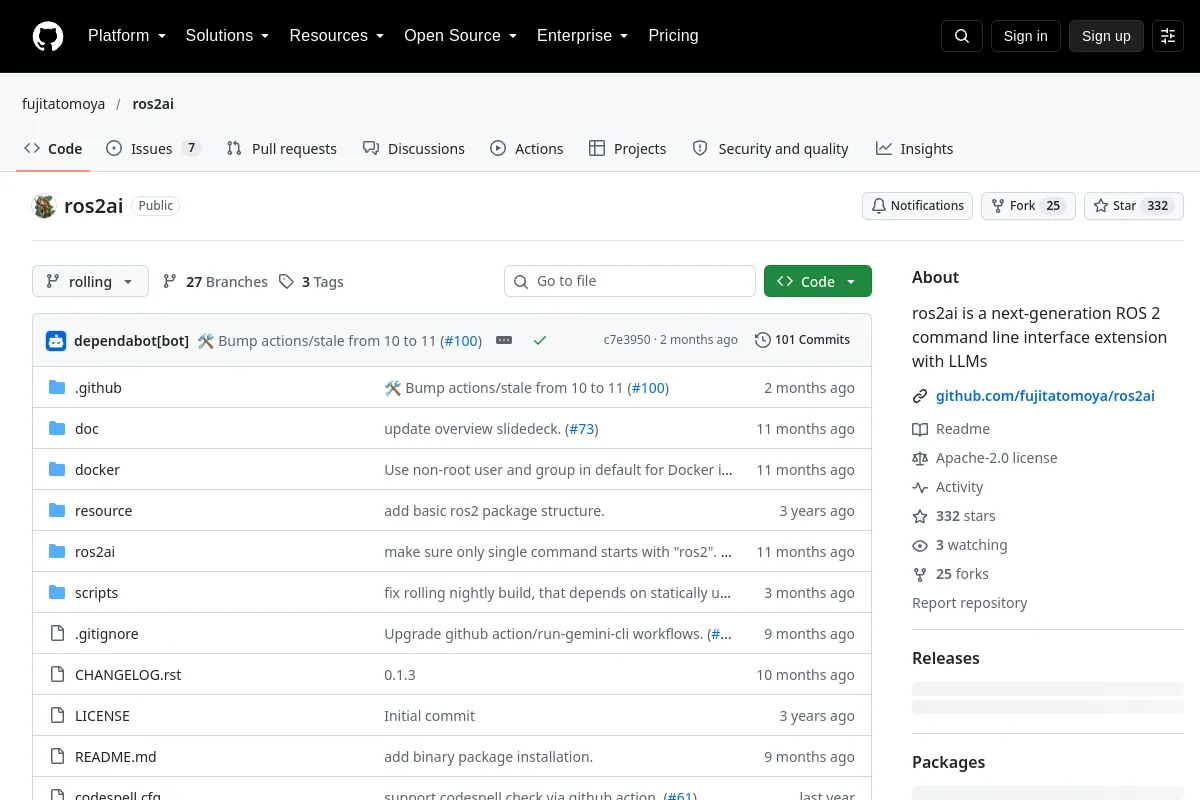Open the docker folder

coord(97,470)
